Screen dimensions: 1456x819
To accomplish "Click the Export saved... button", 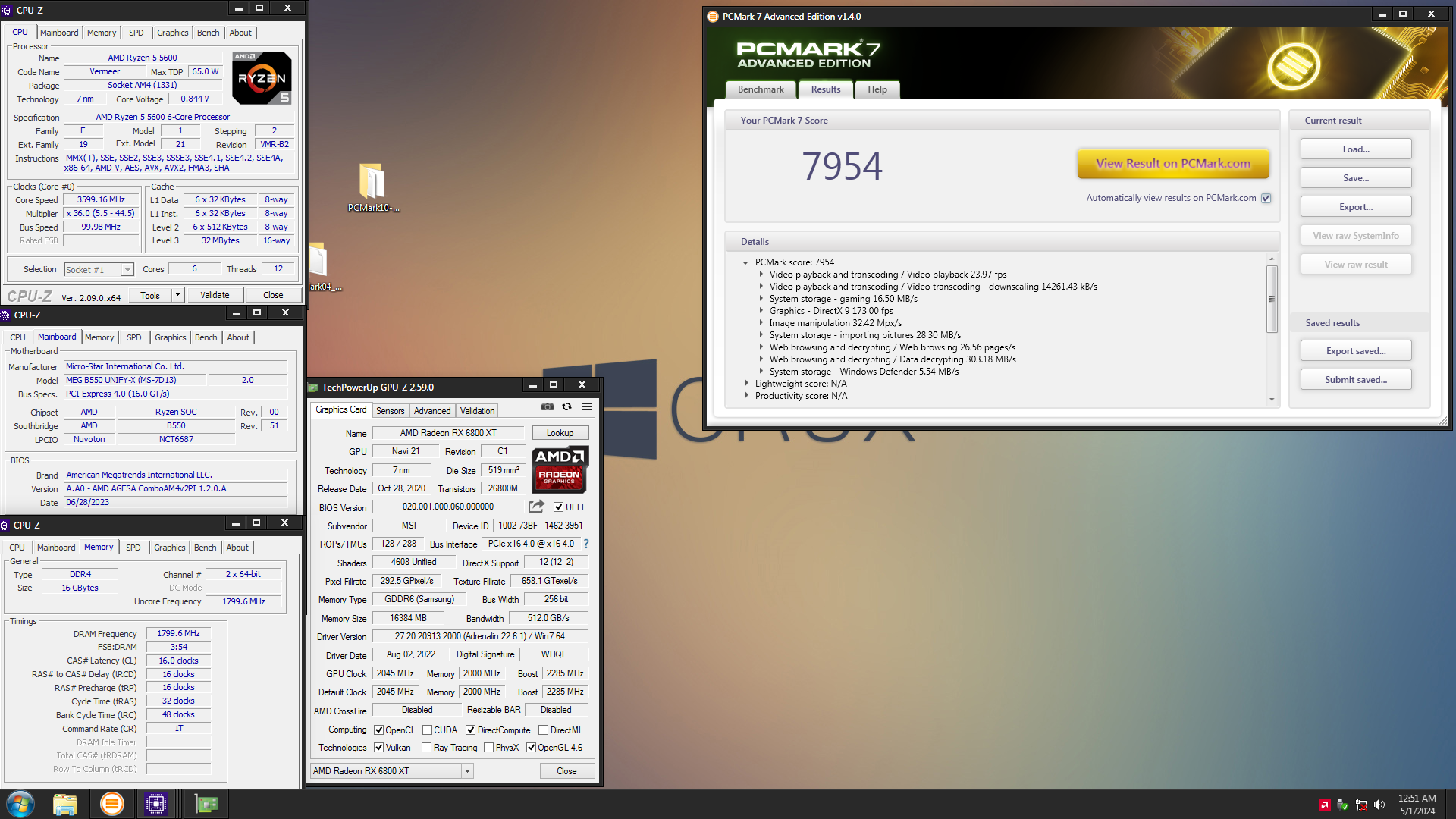I will point(1356,350).
